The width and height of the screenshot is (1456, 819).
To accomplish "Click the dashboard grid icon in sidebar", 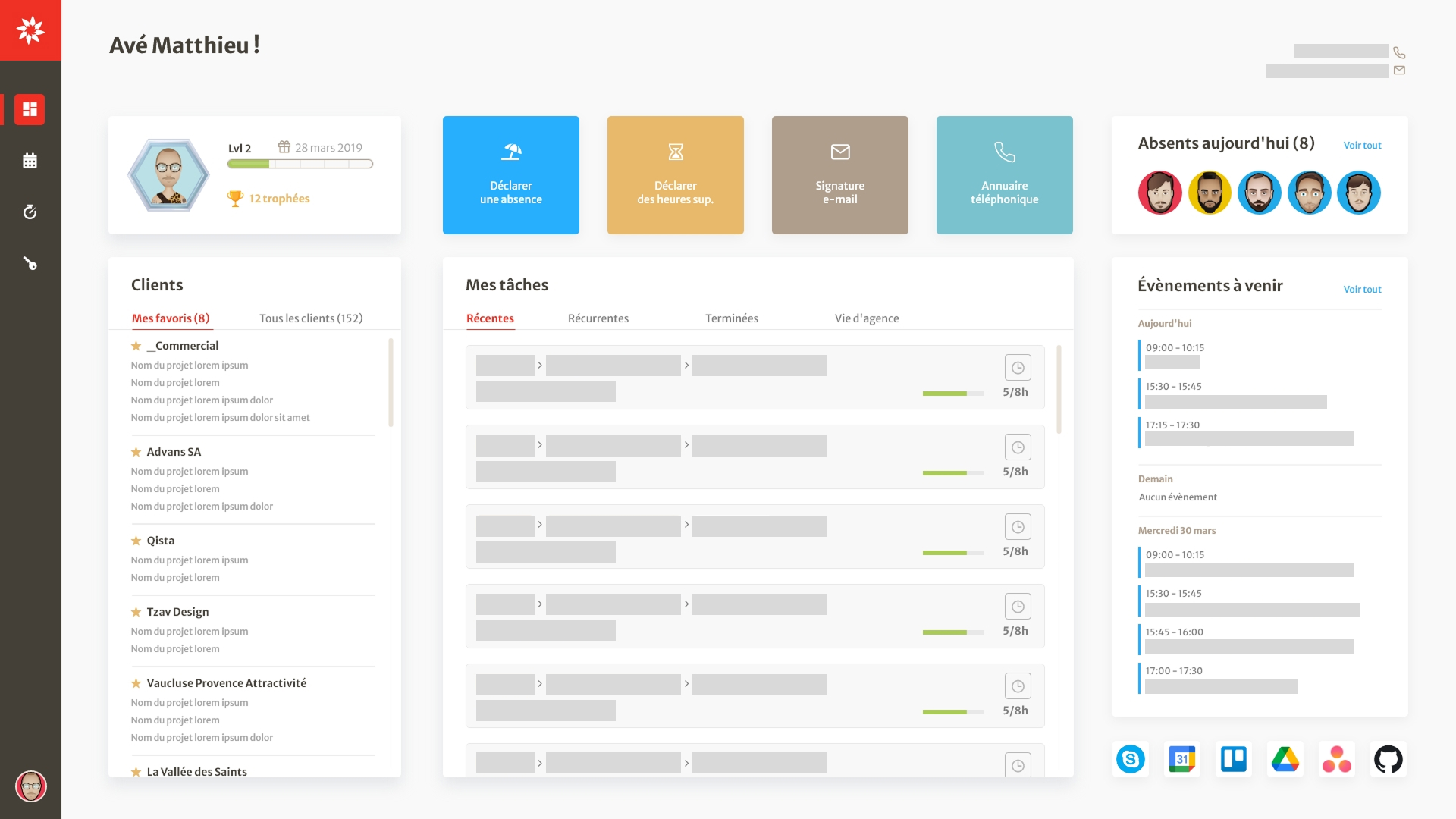I will click(x=30, y=109).
